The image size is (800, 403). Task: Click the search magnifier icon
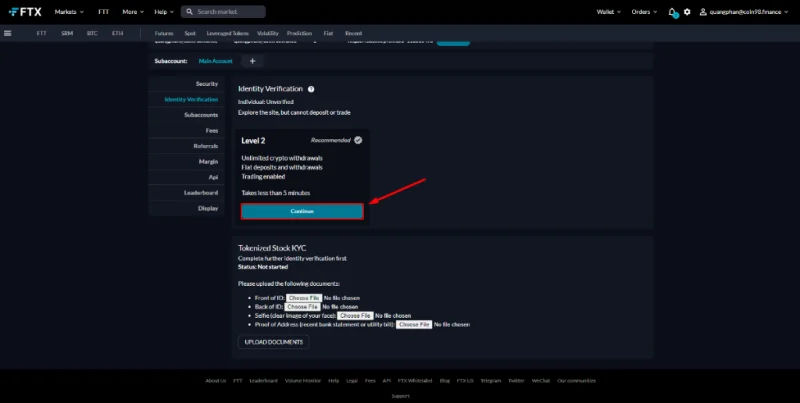coord(189,12)
